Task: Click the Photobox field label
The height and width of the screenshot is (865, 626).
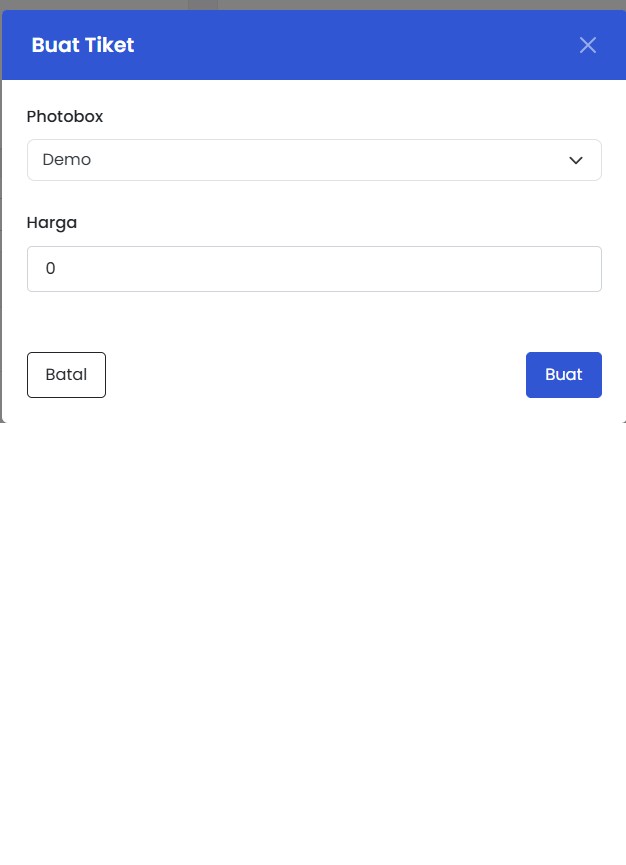Action: [x=65, y=116]
